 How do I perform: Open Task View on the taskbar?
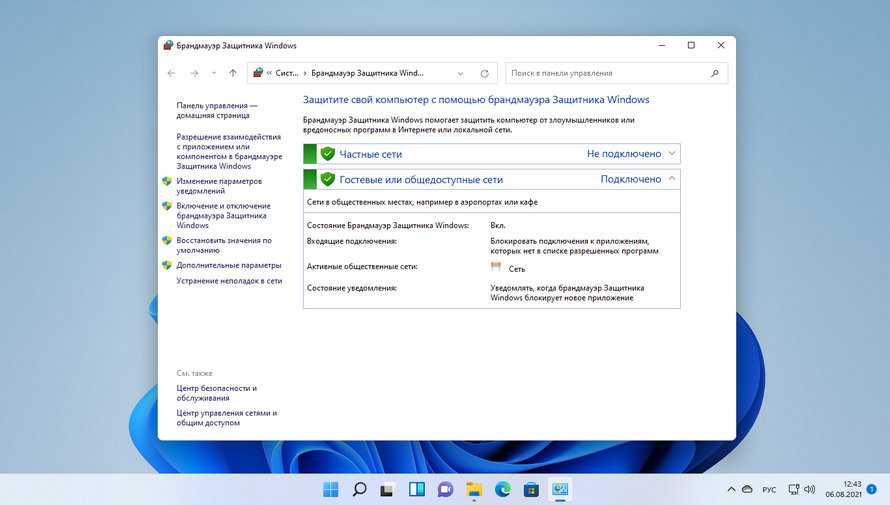(x=388, y=489)
